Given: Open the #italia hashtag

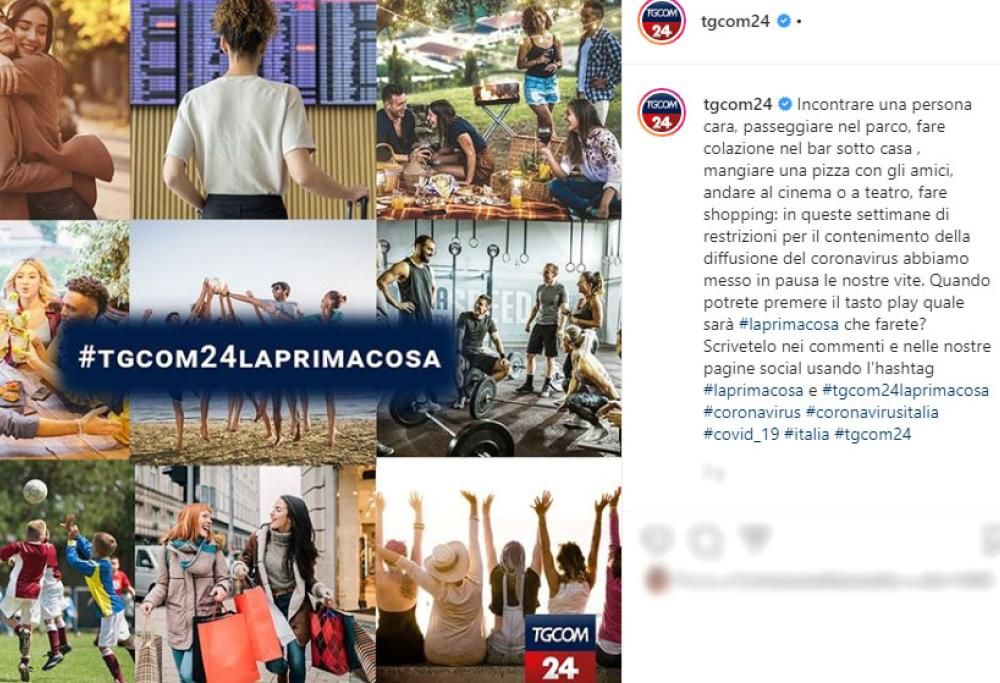Looking at the screenshot, I should 807,434.
